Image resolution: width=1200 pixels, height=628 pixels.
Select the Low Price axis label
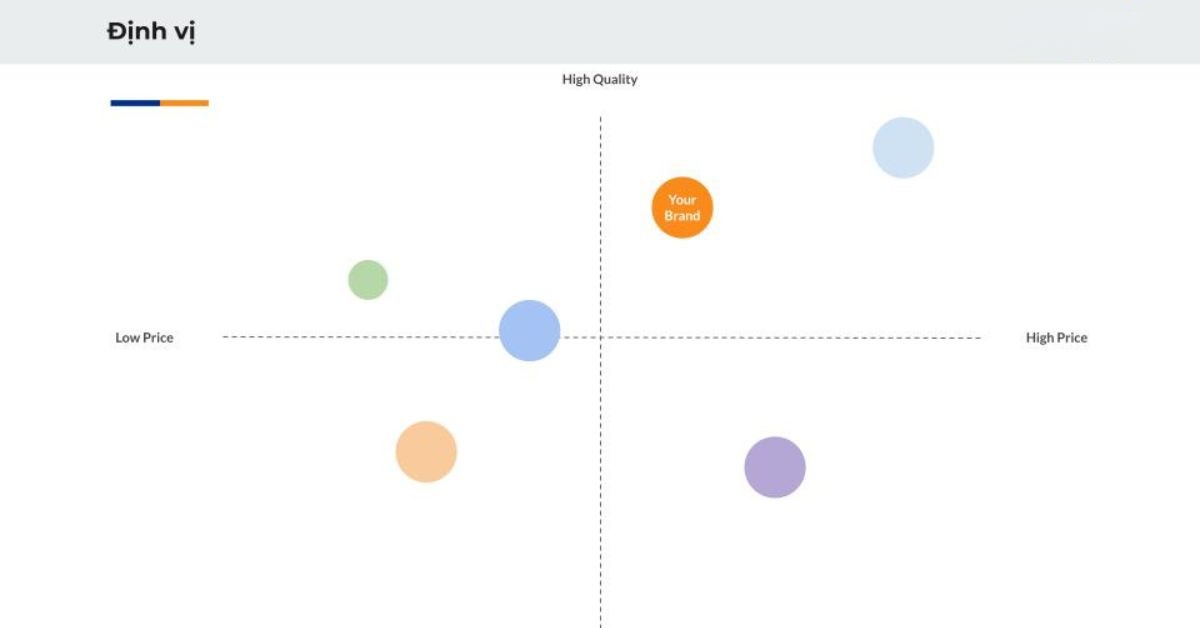[x=144, y=338]
